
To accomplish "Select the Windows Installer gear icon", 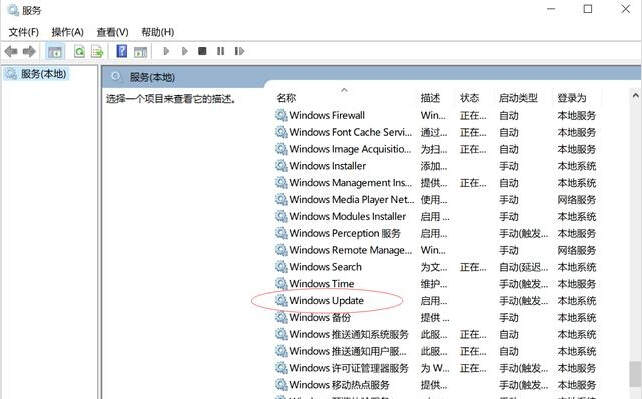I will coord(281,165).
